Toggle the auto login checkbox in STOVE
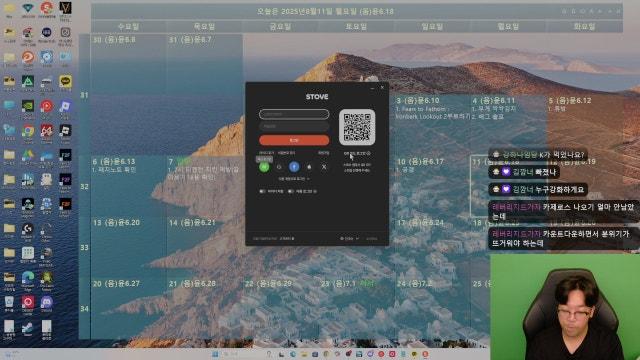 302,191
